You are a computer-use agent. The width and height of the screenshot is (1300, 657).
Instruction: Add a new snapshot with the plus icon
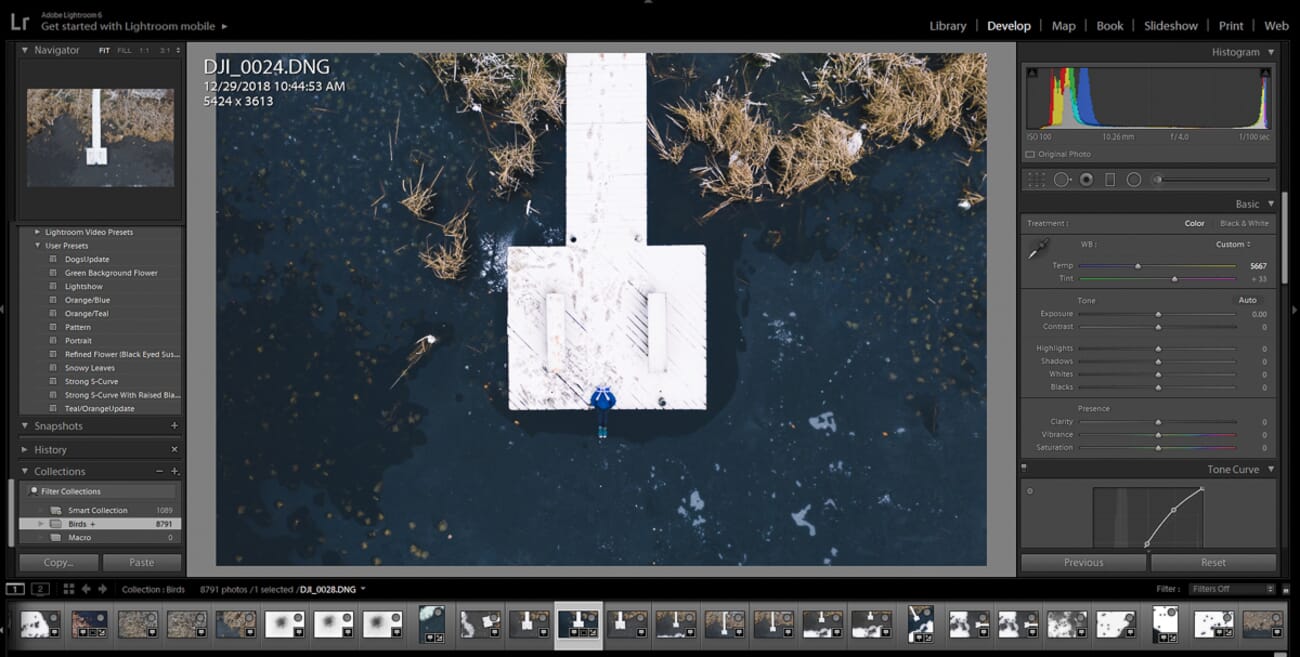tap(174, 426)
